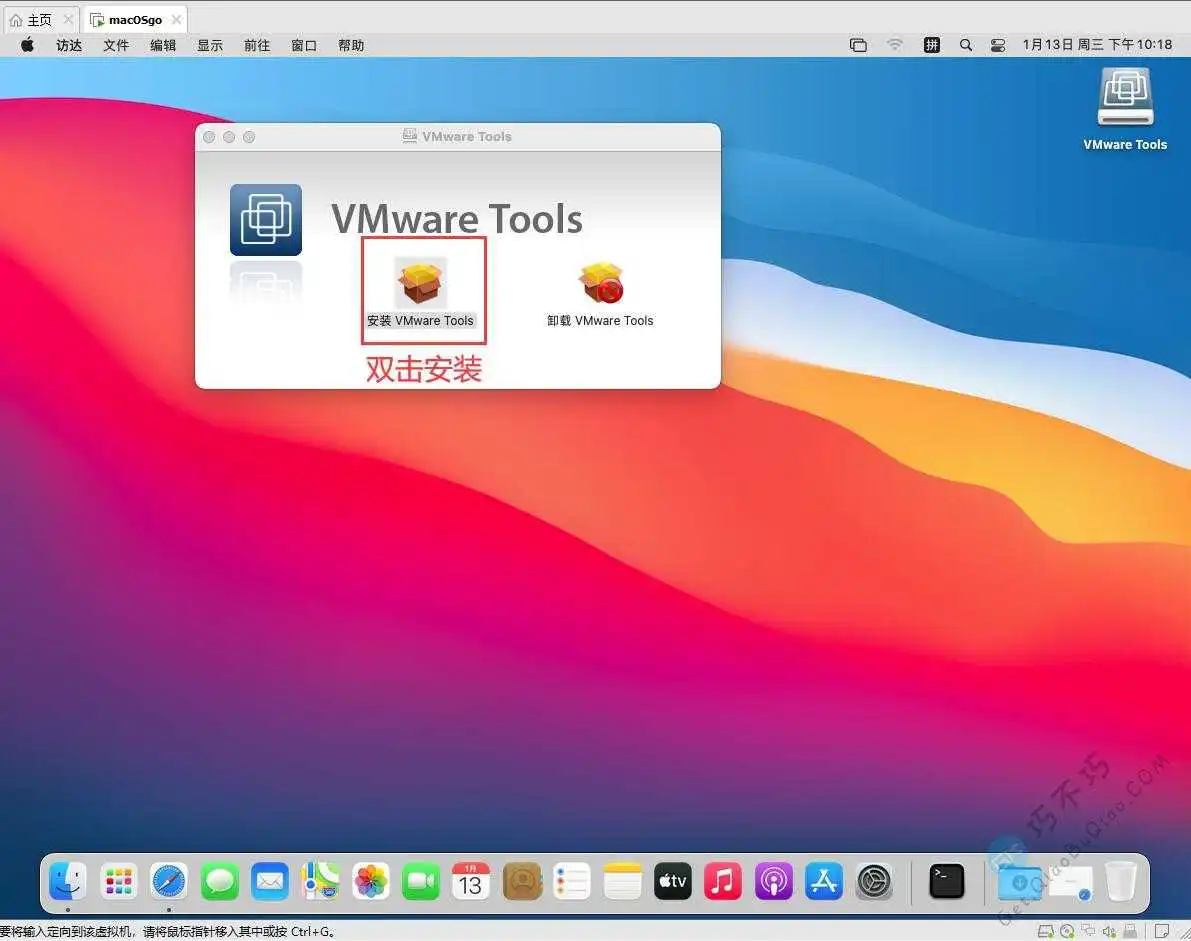The height and width of the screenshot is (941, 1191).
Task: Open the VMware Tools disk on desktop
Action: [x=1125, y=109]
